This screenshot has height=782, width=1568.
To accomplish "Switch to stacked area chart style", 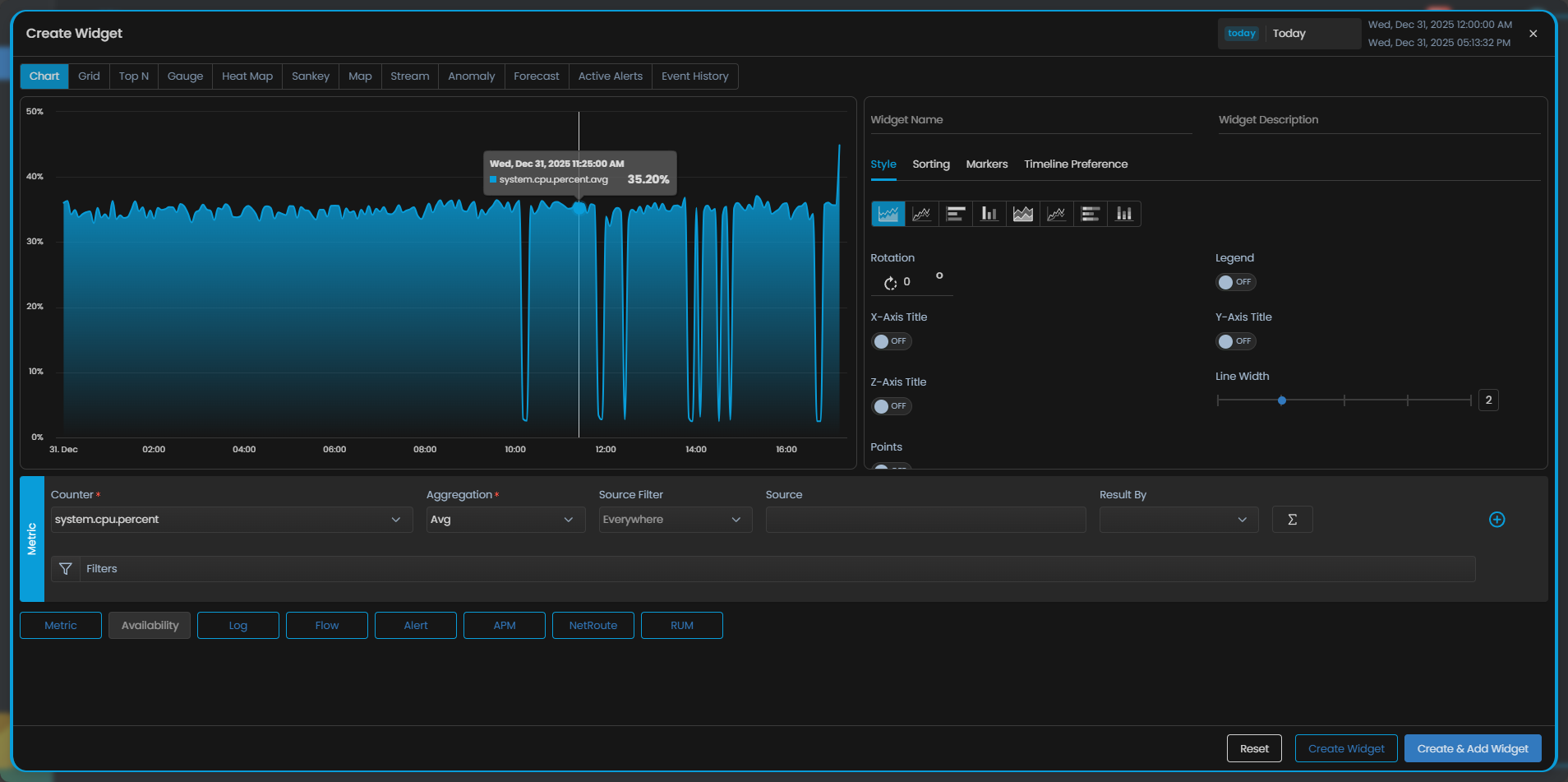I will click(x=1022, y=214).
